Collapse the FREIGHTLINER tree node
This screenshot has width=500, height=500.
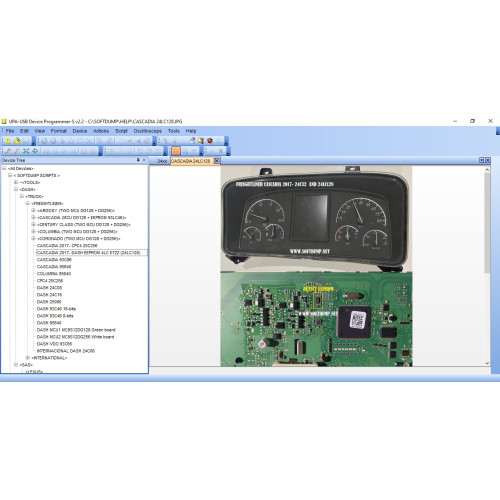pyautogui.click(x=28, y=203)
